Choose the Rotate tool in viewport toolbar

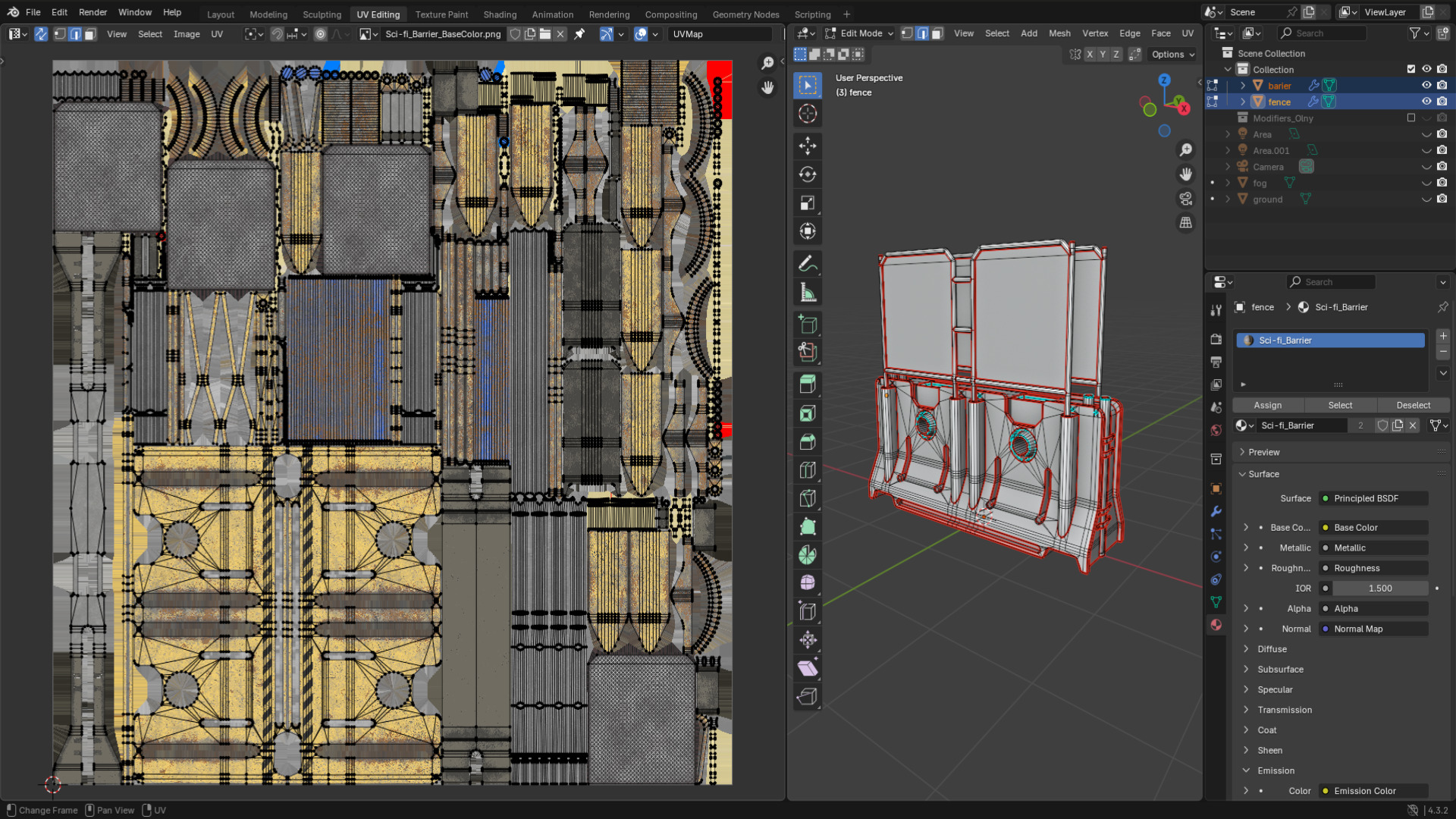[808, 174]
